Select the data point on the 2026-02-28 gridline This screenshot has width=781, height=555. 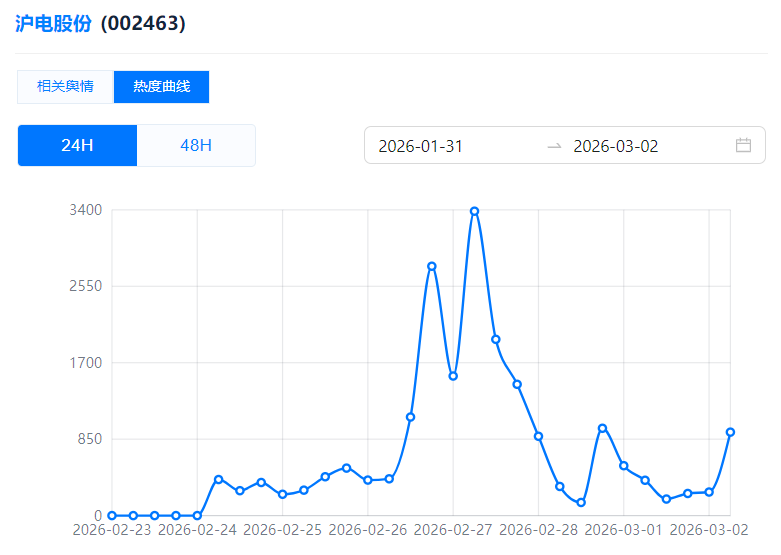(538, 436)
